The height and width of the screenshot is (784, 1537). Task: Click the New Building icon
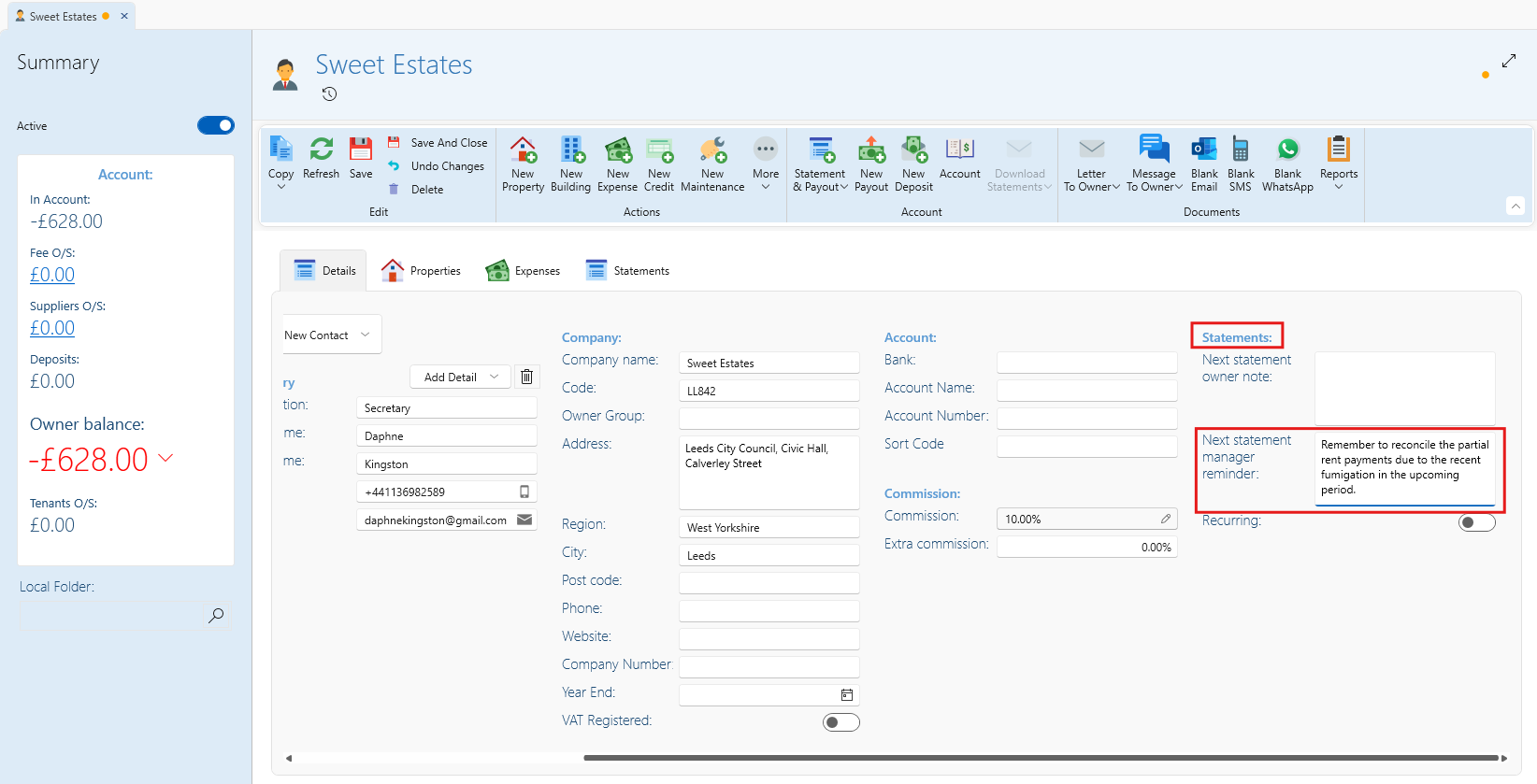[570, 151]
